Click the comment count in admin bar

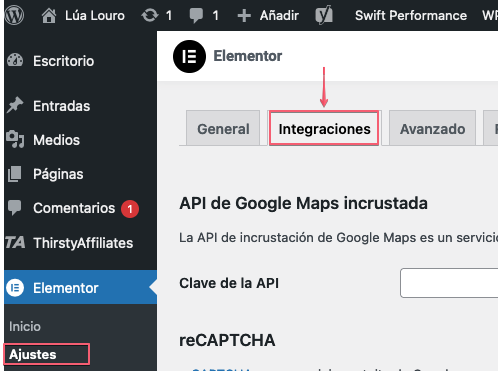tap(216, 16)
